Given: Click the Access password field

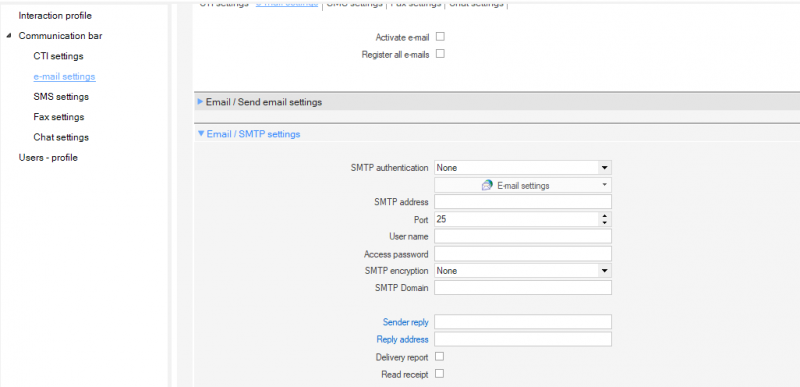Looking at the screenshot, I should (x=522, y=254).
